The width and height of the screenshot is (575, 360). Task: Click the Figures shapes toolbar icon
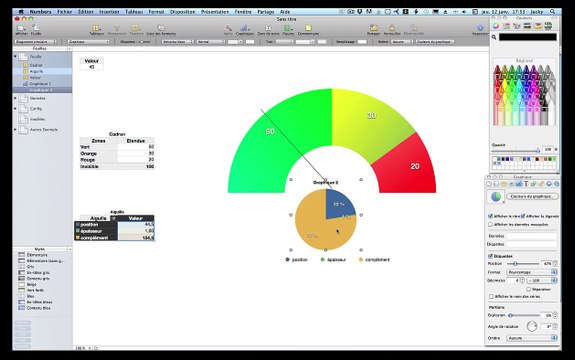[288, 30]
